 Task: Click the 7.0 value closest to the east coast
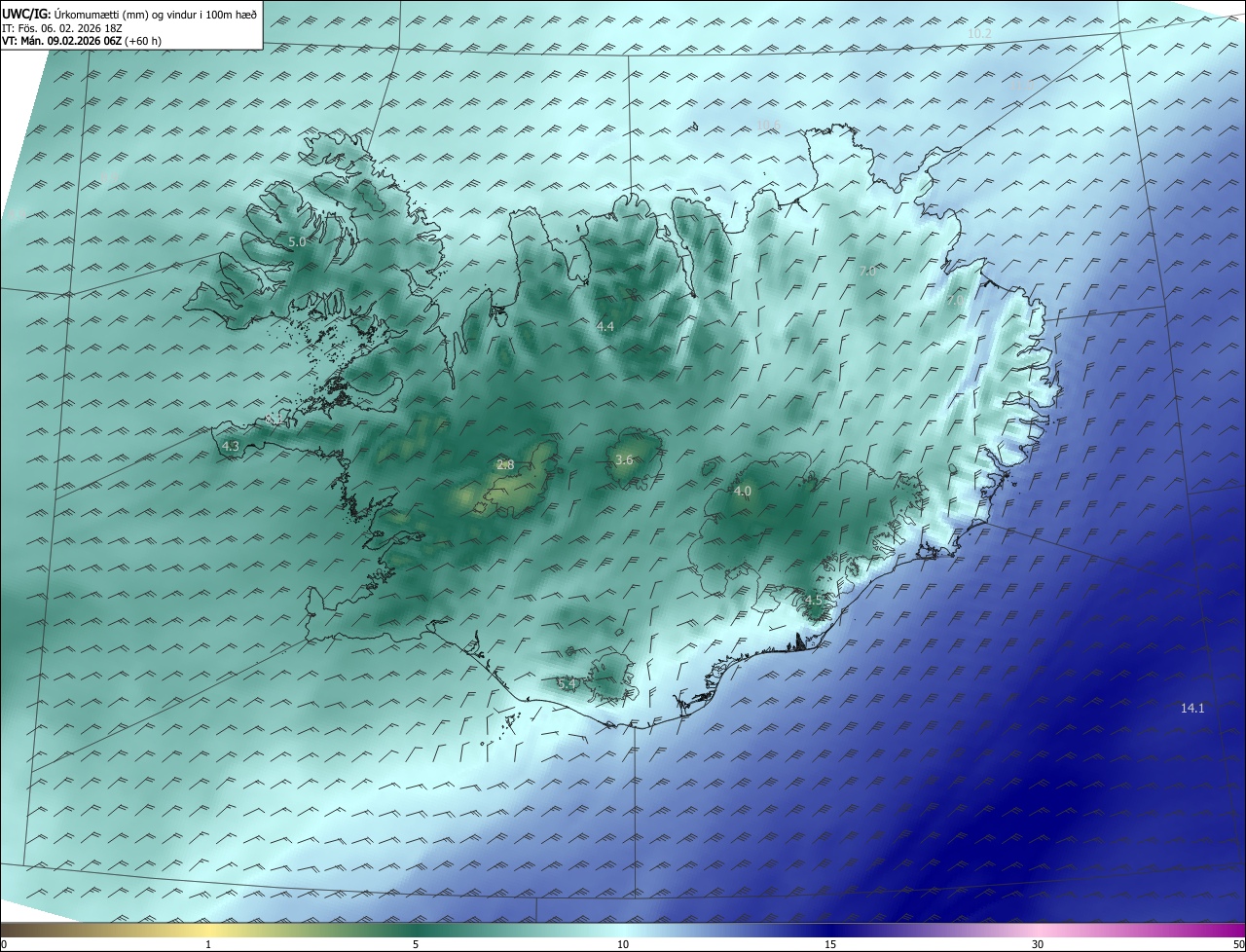[x=956, y=302]
